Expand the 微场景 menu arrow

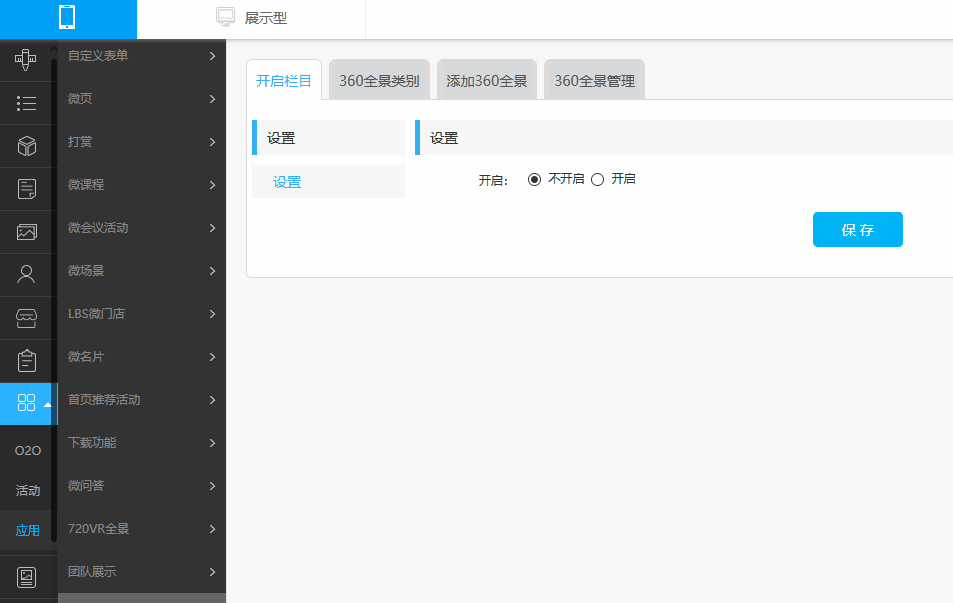tap(212, 271)
